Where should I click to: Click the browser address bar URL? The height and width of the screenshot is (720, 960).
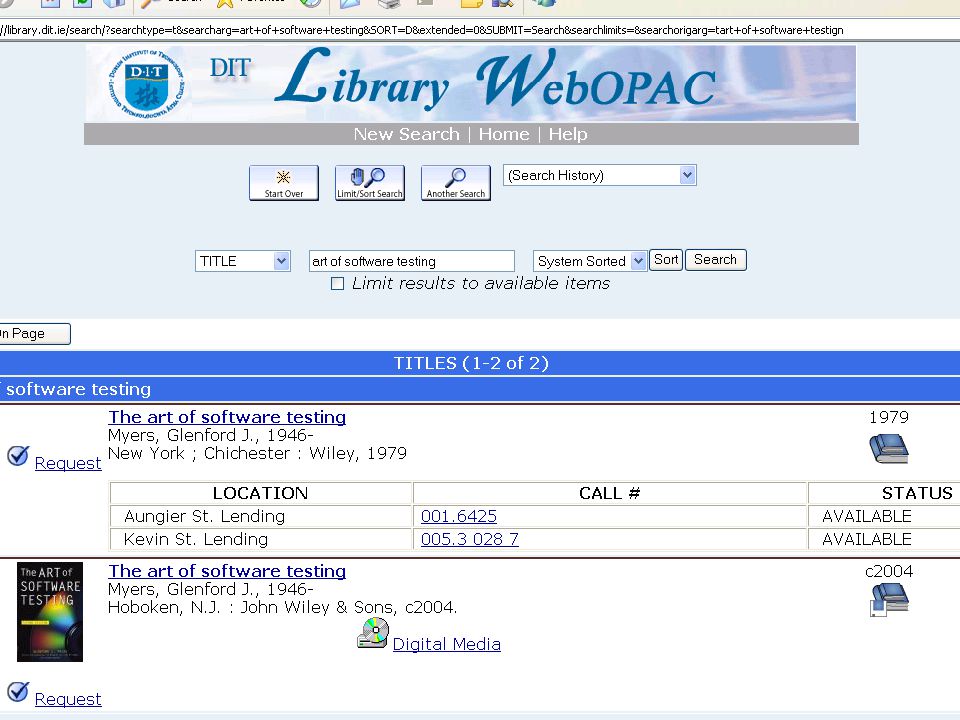pos(422,30)
